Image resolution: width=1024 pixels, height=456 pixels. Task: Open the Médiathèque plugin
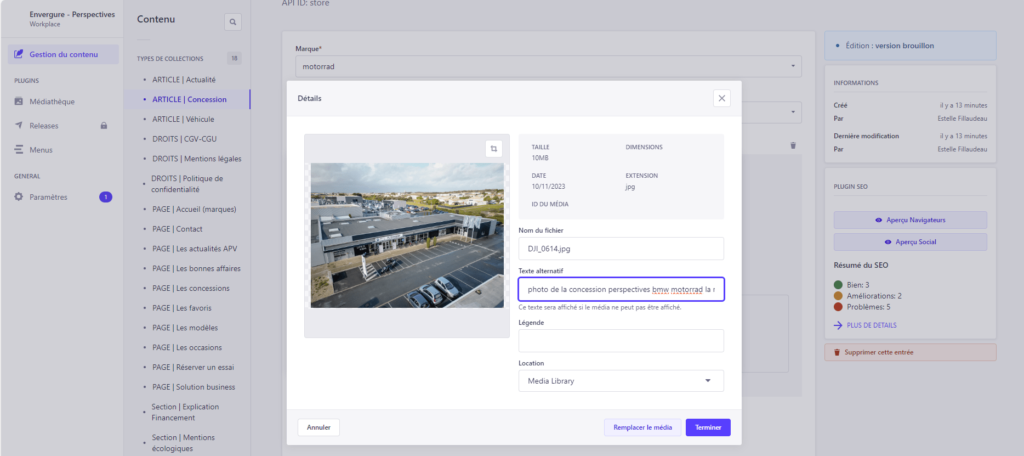pyautogui.click(x=52, y=102)
